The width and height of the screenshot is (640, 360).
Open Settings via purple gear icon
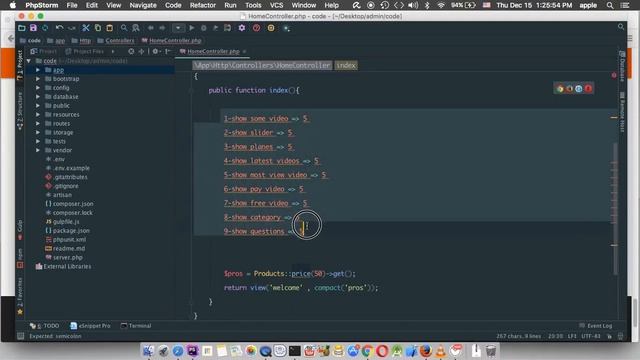[242, 28]
